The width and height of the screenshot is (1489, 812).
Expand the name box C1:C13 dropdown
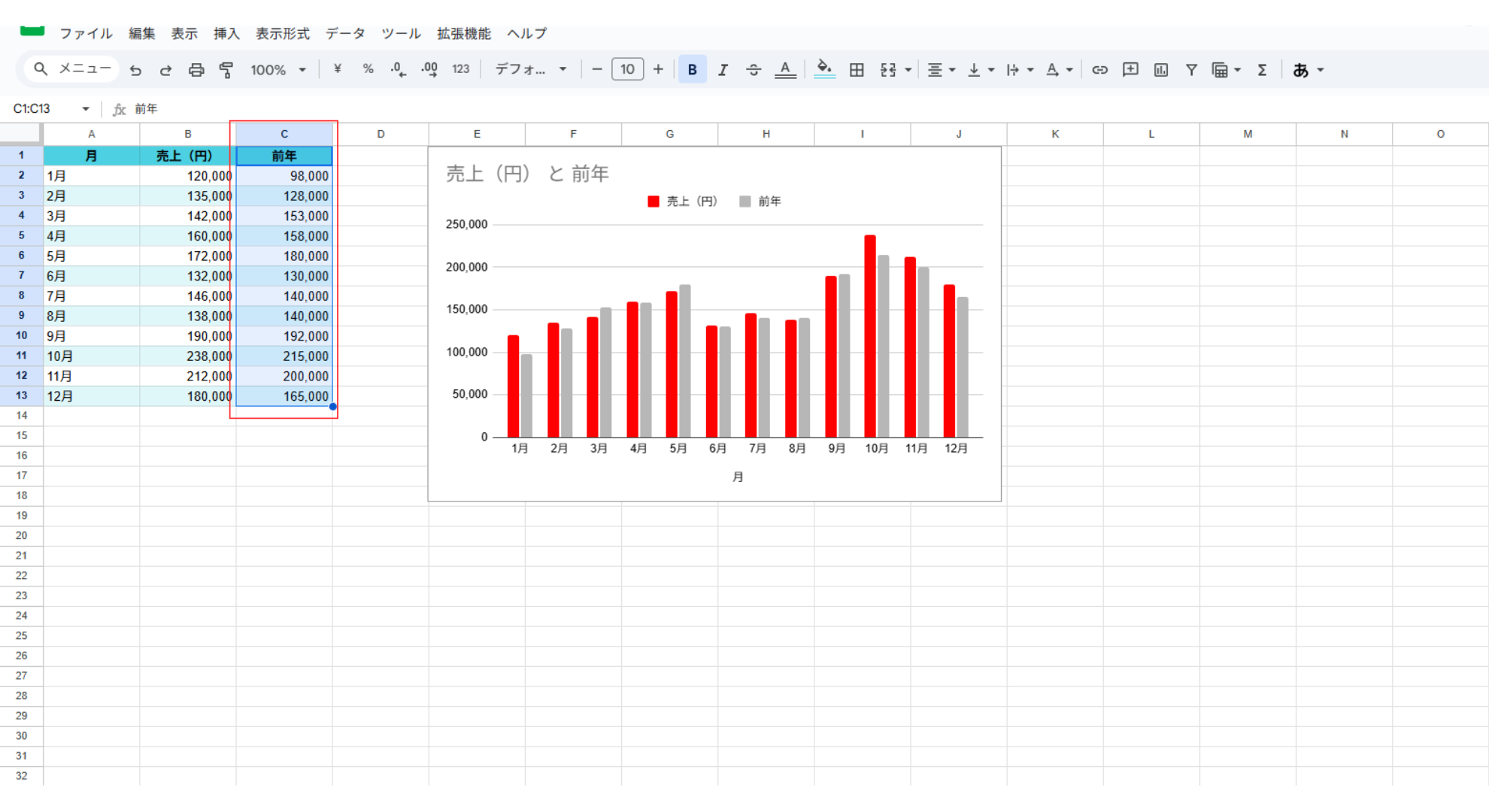click(86, 109)
